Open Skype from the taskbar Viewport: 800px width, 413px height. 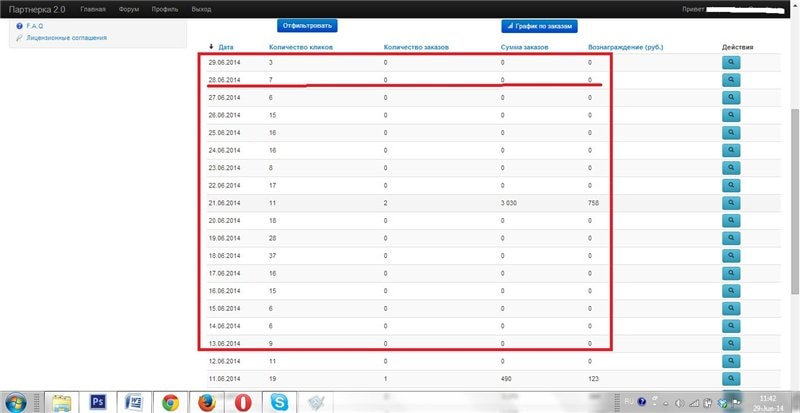[279, 402]
